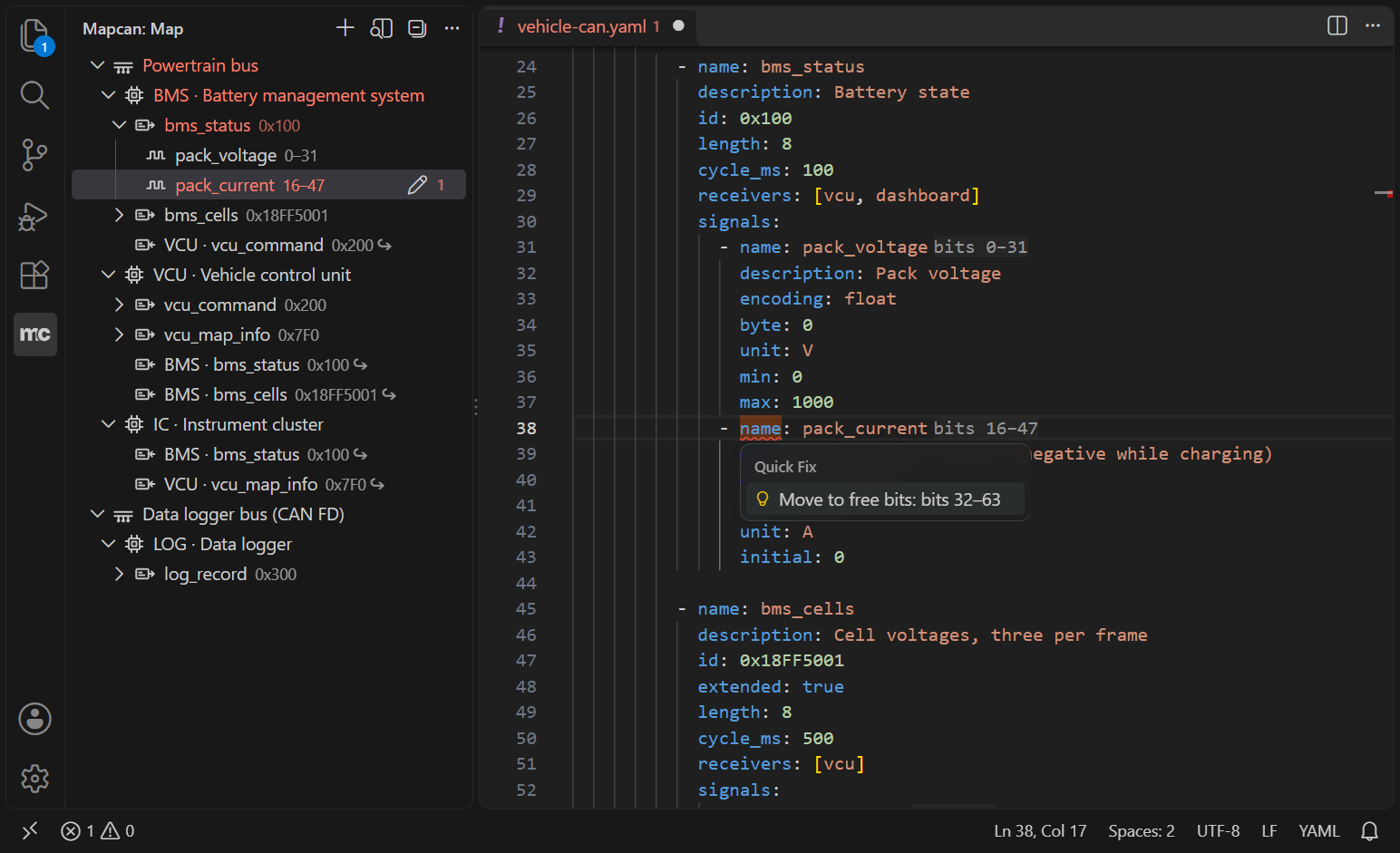Close the unsaved vehicle-can.yaml tab dot
1400x853 pixels.
678,25
